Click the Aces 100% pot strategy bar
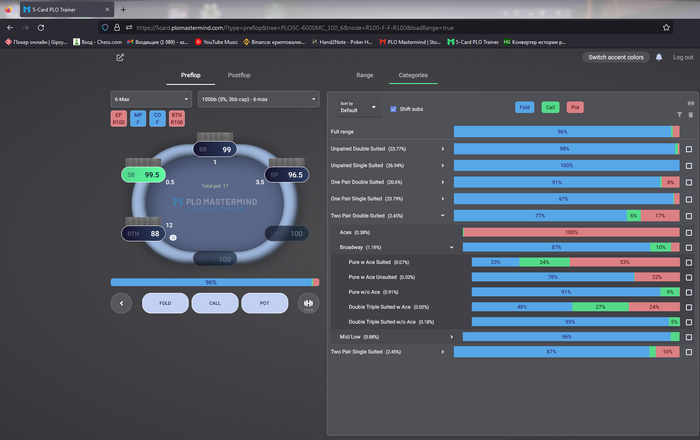 (x=571, y=232)
